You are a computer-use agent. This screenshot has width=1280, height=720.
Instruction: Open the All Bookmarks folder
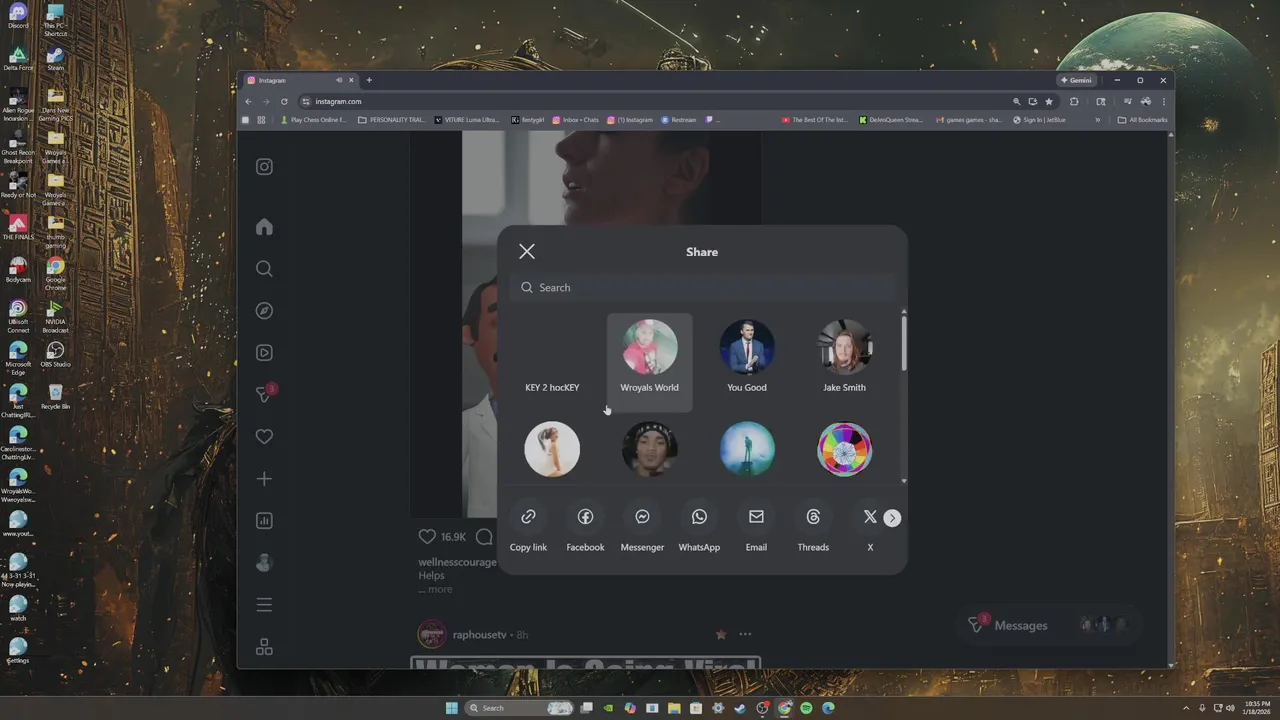(1142, 120)
